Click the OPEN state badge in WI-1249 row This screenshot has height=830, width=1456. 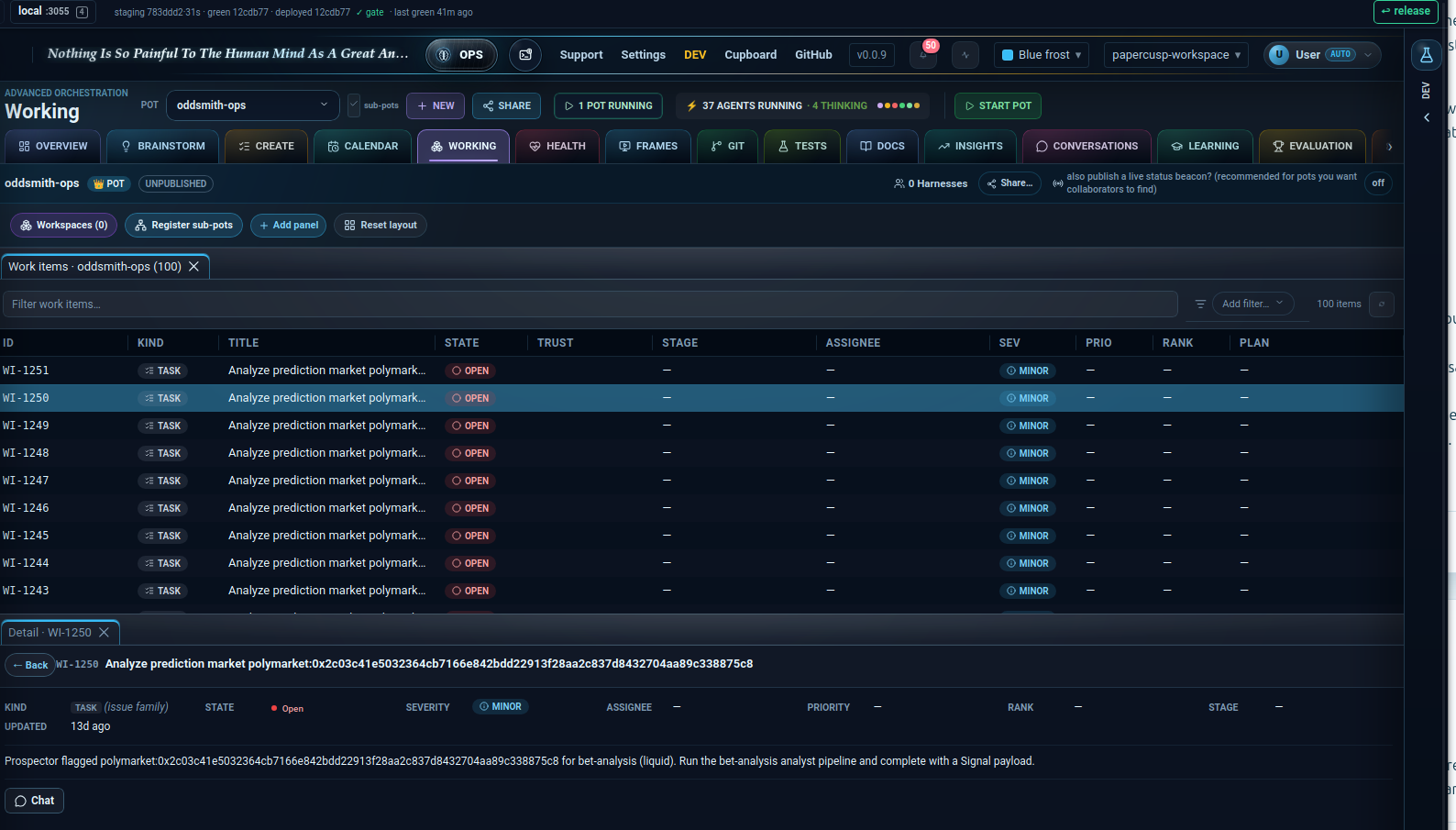[x=470, y=426]
